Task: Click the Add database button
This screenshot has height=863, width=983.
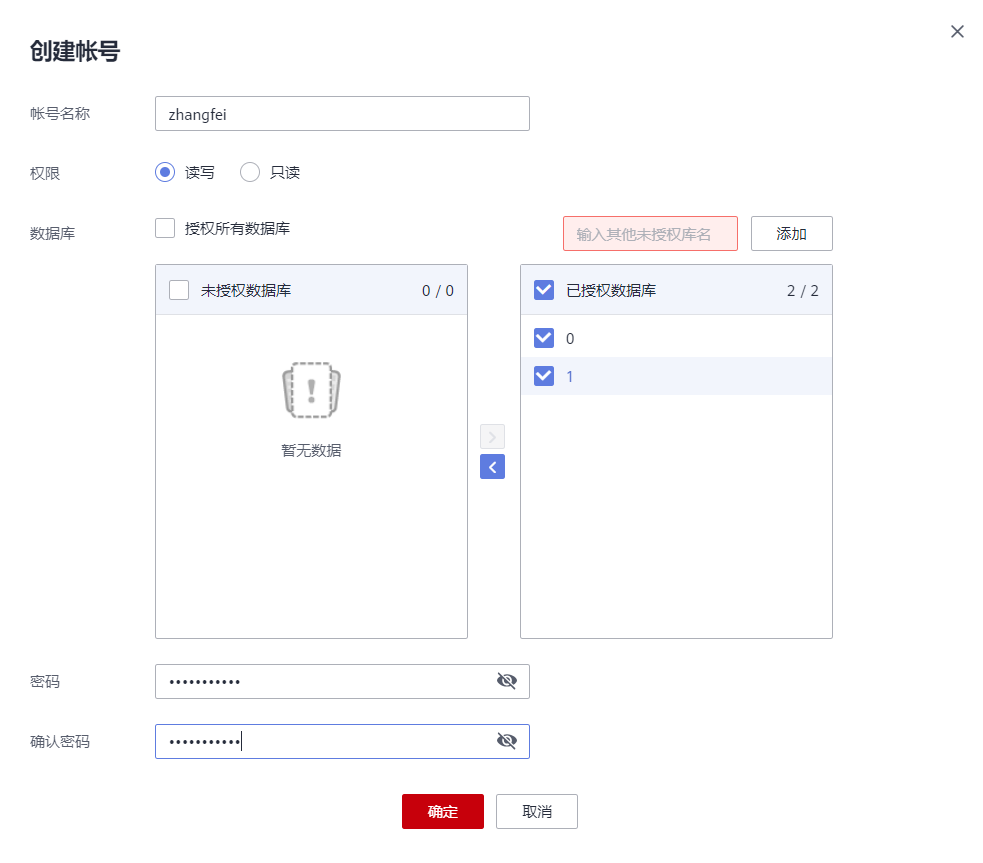Action: [x=791, y=234]
